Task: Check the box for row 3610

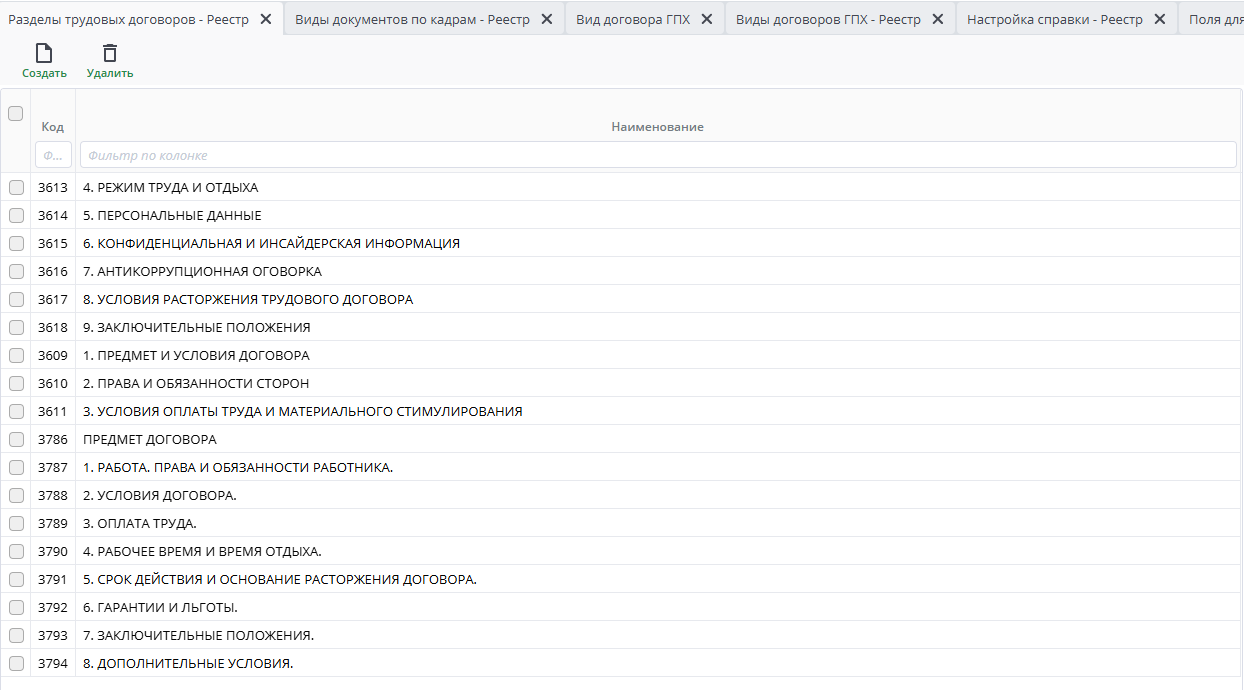Action: click(x=16, y=383)
